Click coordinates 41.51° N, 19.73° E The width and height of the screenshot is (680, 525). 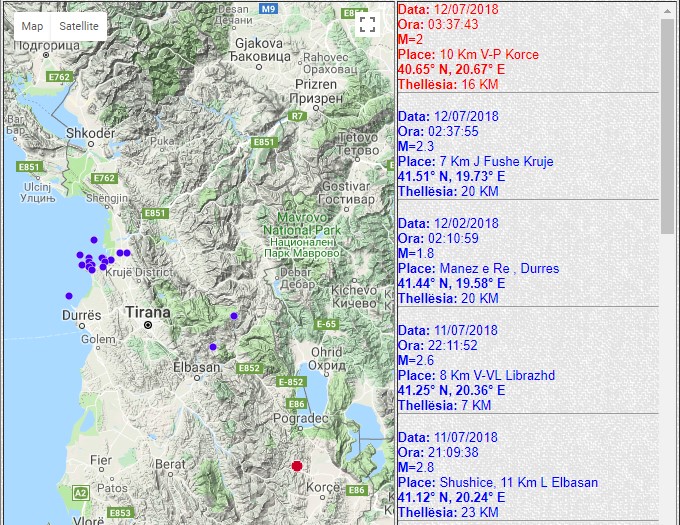point(451,176)
